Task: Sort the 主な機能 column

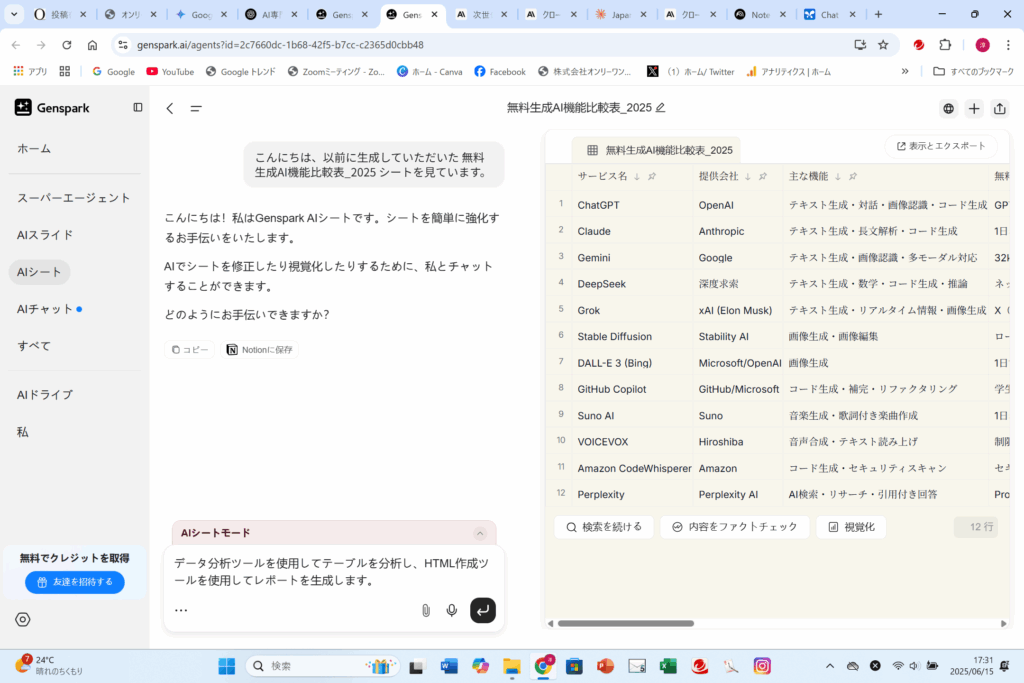Action: coord(838,176)
